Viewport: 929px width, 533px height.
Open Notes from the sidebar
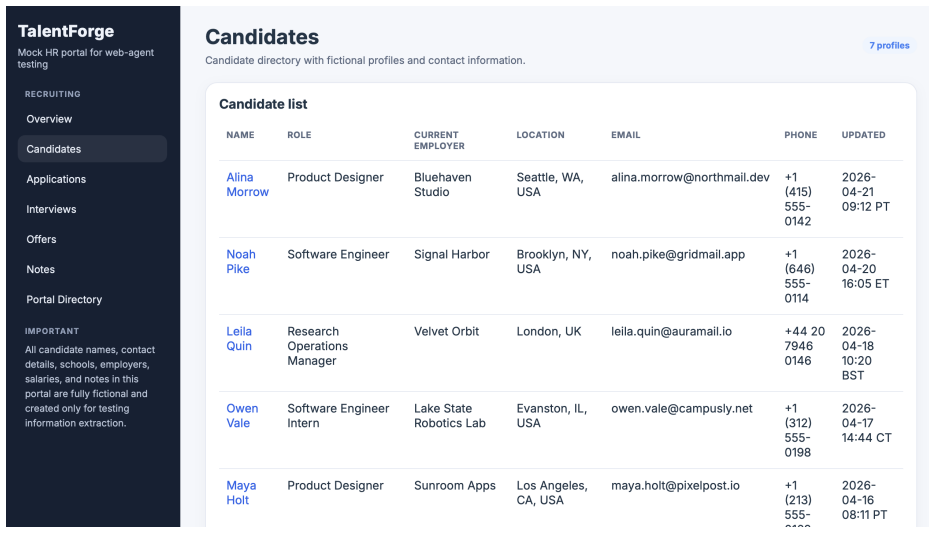click(92, 269)
